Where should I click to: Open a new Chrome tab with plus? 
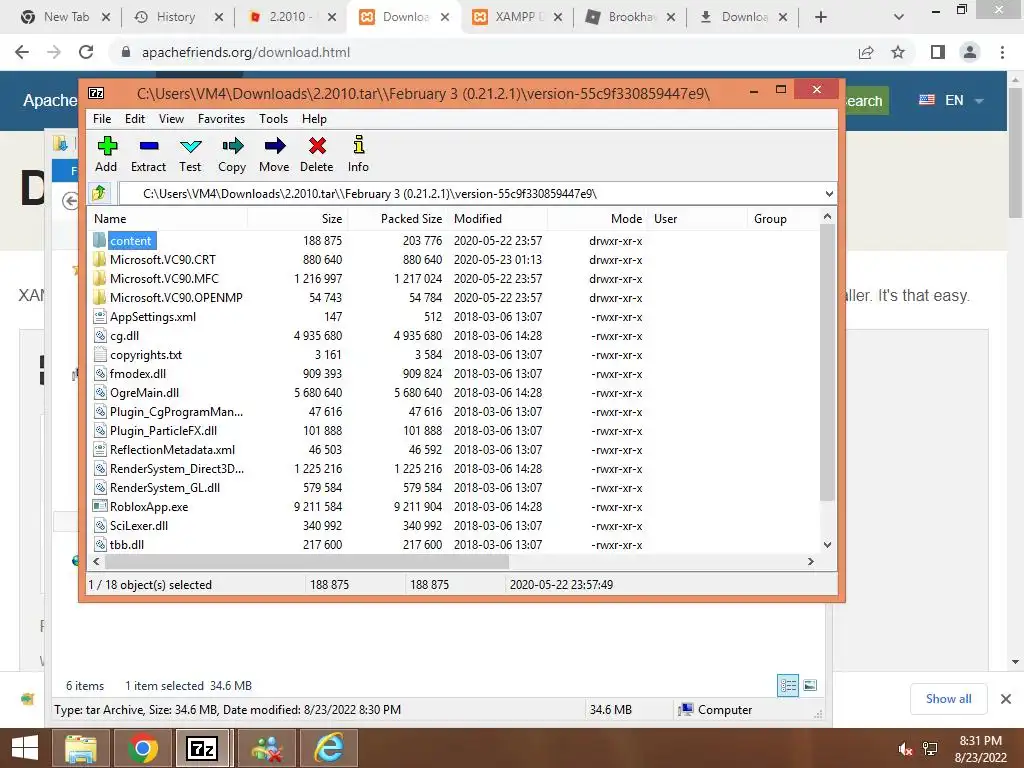click(x=821, y=17)
